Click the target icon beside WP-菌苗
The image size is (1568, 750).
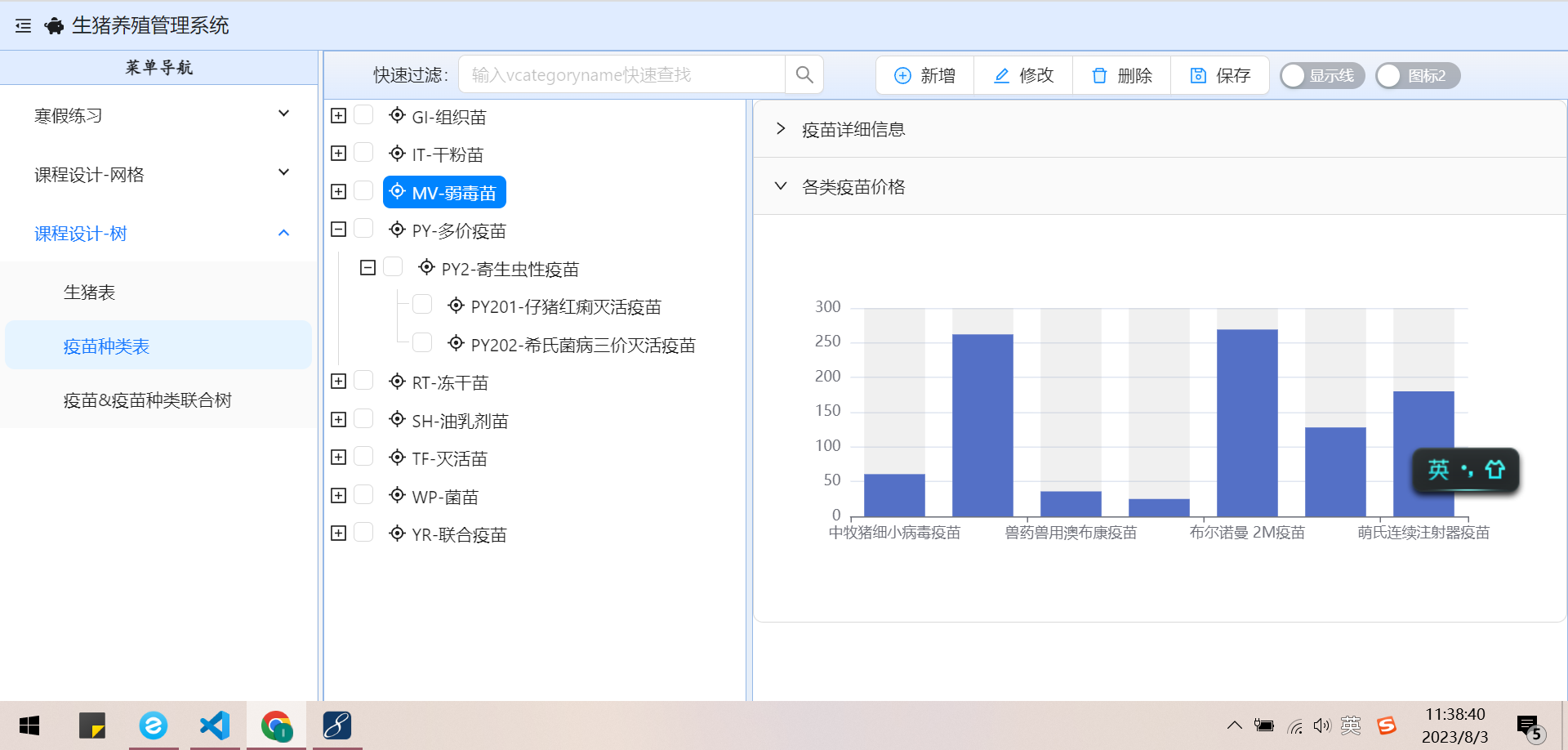pos(397,495)
